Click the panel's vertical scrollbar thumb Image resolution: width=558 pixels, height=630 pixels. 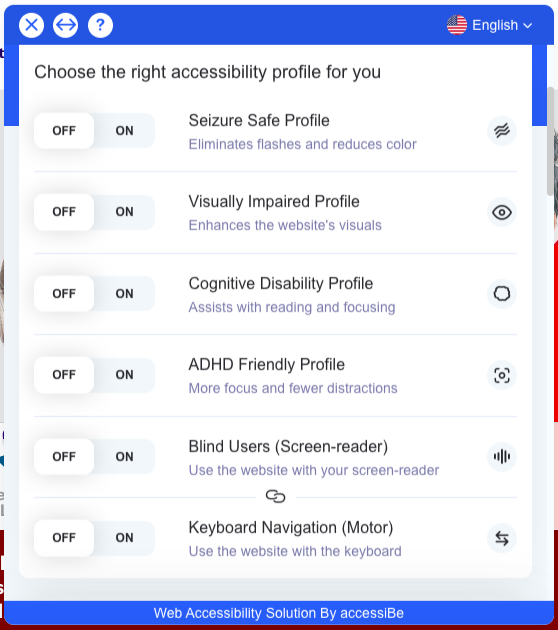551,141
